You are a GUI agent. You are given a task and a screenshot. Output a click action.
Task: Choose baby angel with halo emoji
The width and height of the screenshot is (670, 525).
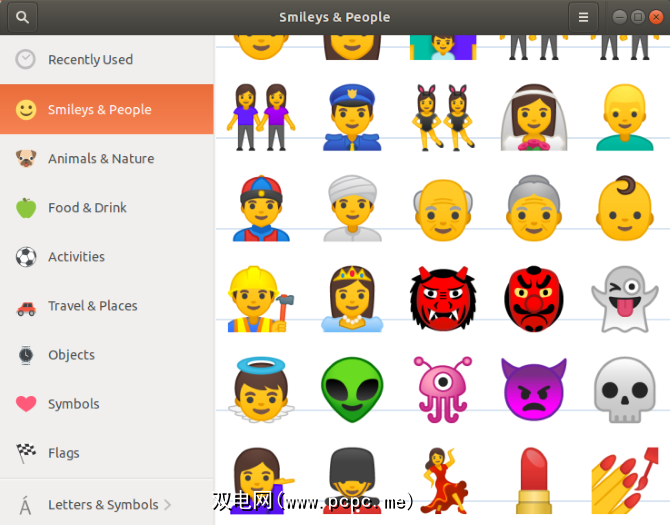261,390
